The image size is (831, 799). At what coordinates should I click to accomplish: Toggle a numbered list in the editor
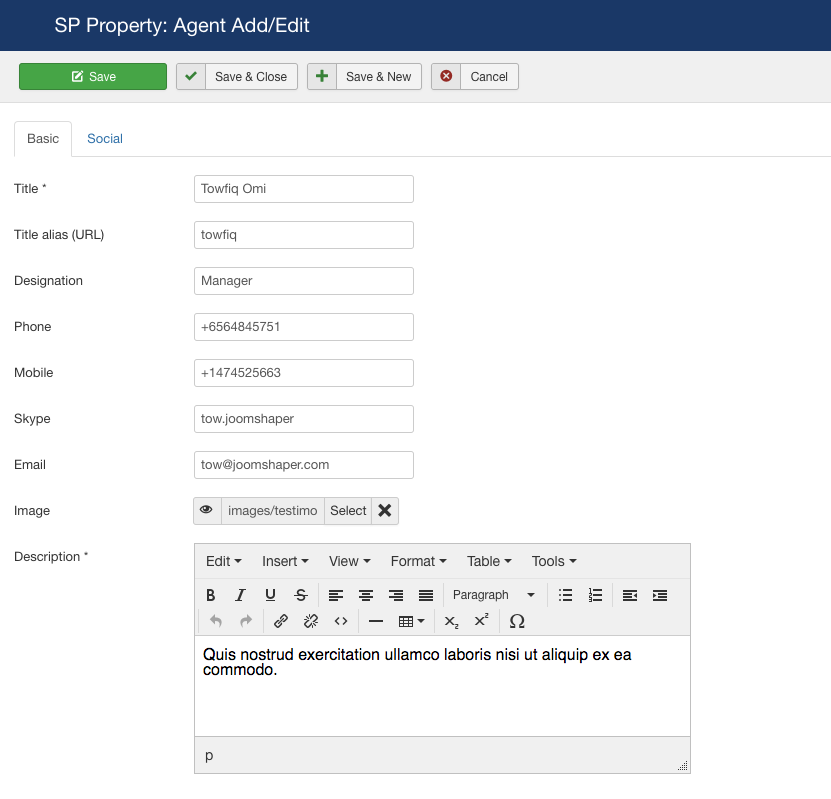594,594
